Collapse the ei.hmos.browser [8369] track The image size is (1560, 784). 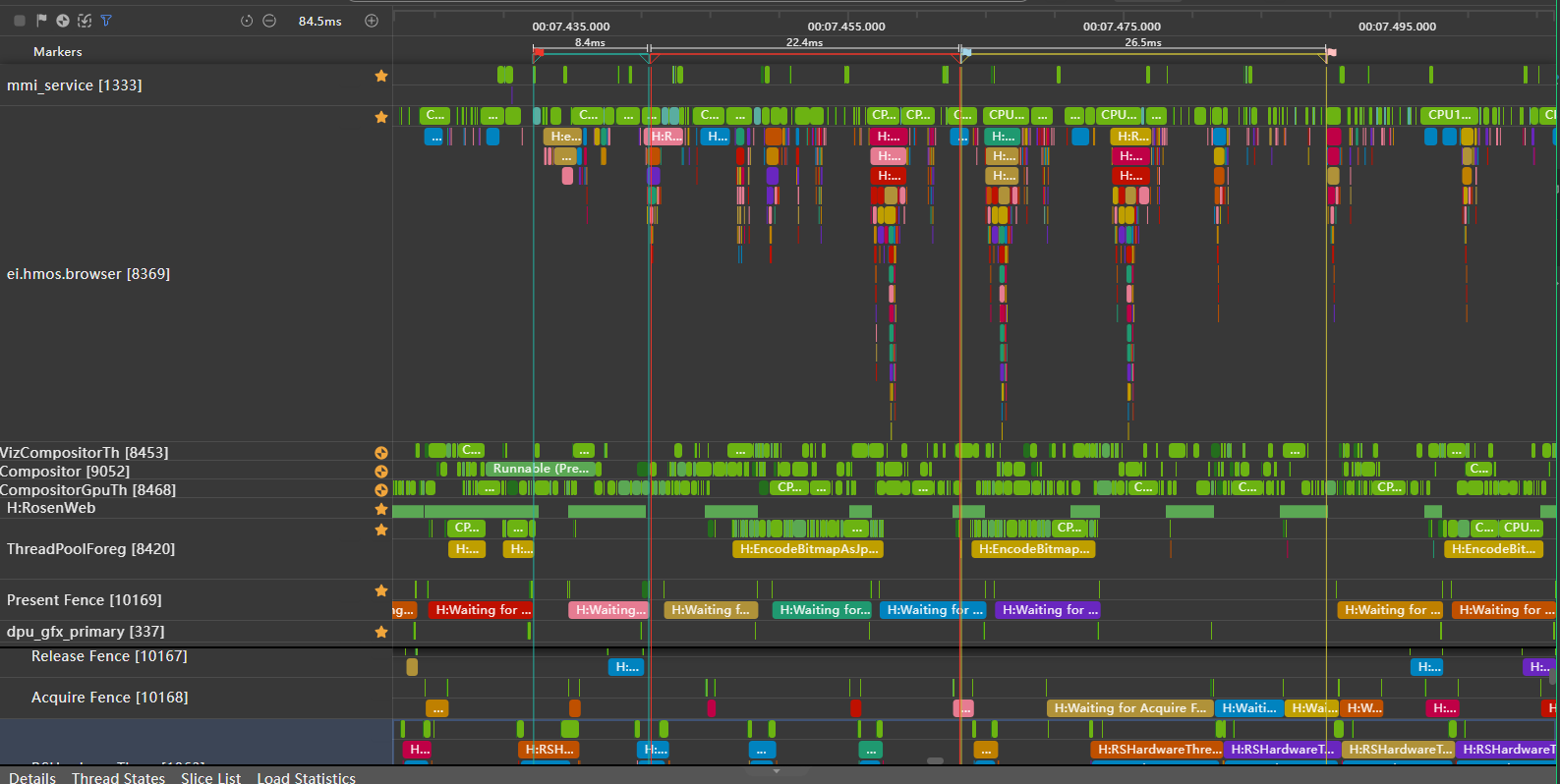(x=88, y=274)
